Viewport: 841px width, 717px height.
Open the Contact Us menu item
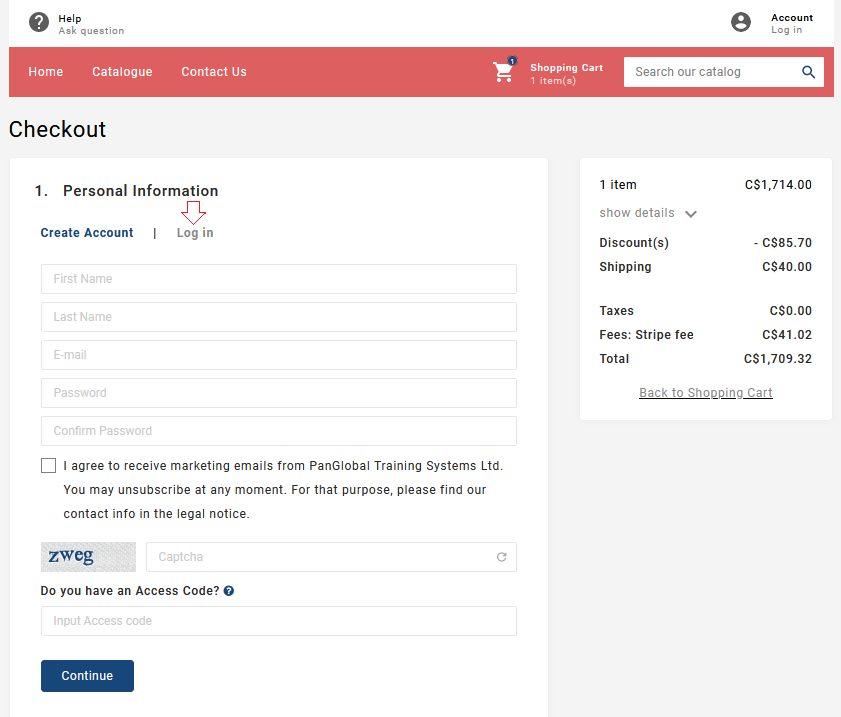coord(214,72)
